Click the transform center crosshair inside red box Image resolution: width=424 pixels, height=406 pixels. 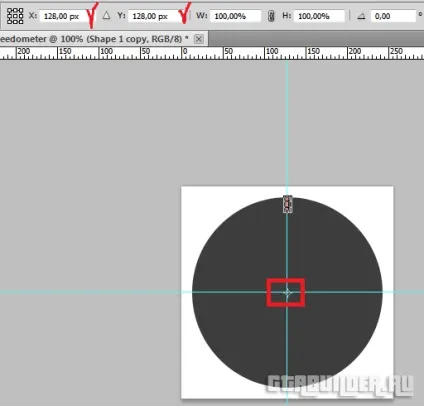287,293
